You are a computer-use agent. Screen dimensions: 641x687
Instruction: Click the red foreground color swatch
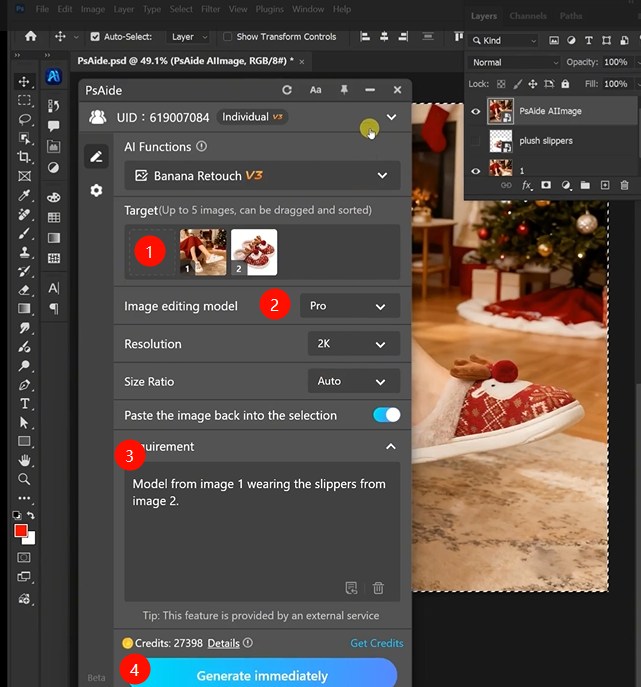pyautogui.click(x=21, y=531)
